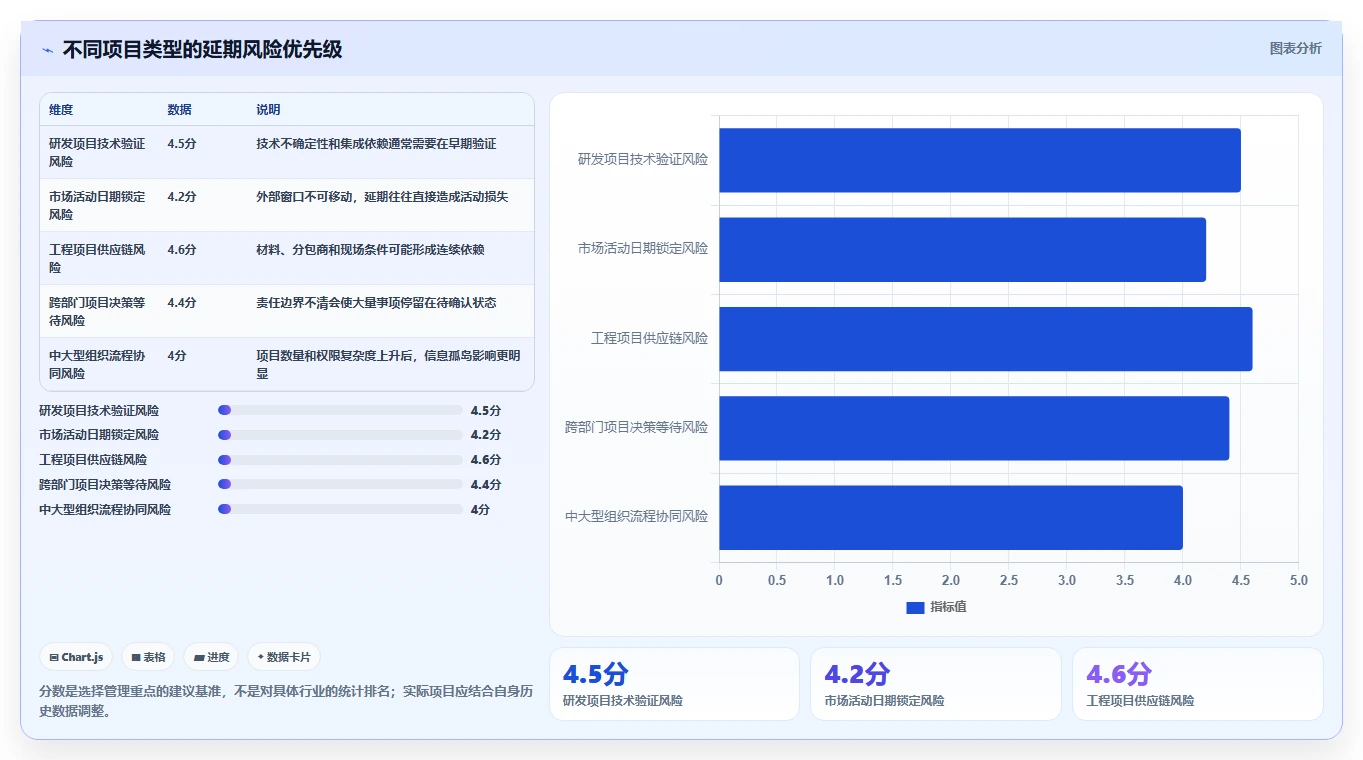Image resolution: width=1363 pixels, height=760 pixels.
Task: Click the chart bar for 中大型组织流程协同风险
Action: pyautogui.click(x=951, y=517)
